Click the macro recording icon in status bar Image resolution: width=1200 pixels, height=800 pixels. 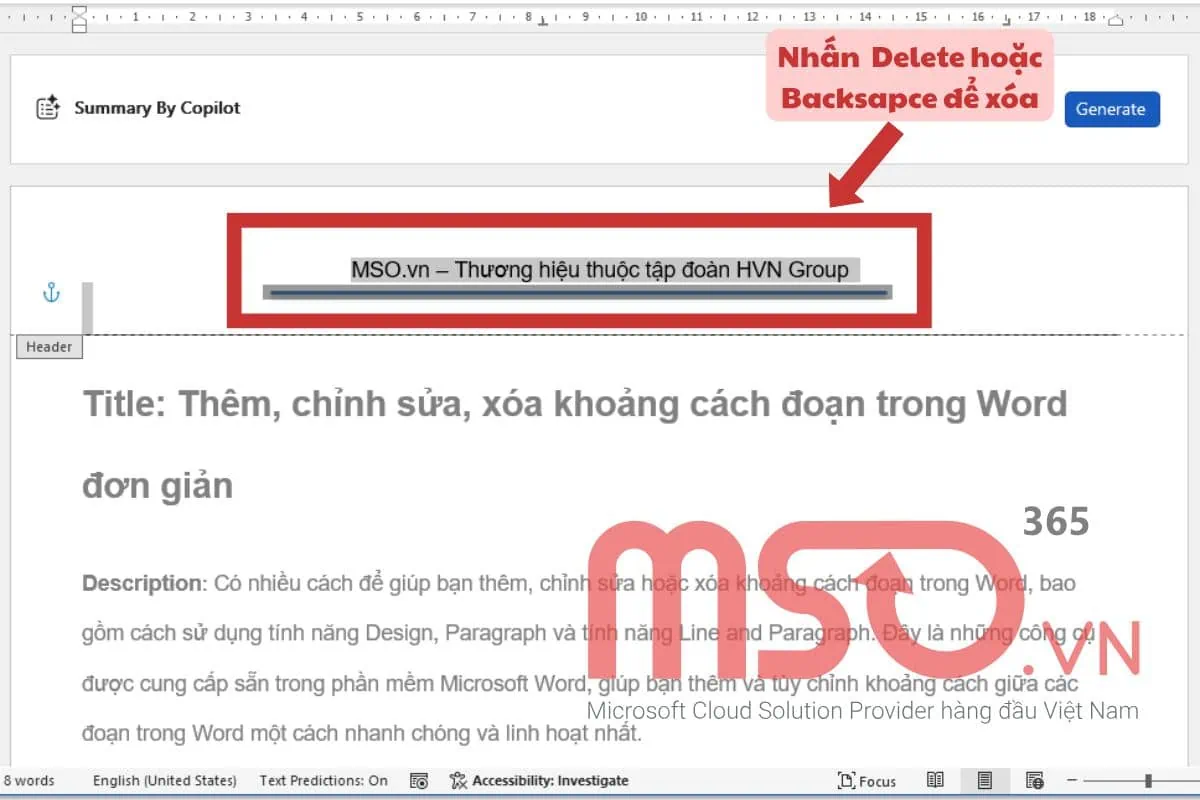(x=420, y=781)
